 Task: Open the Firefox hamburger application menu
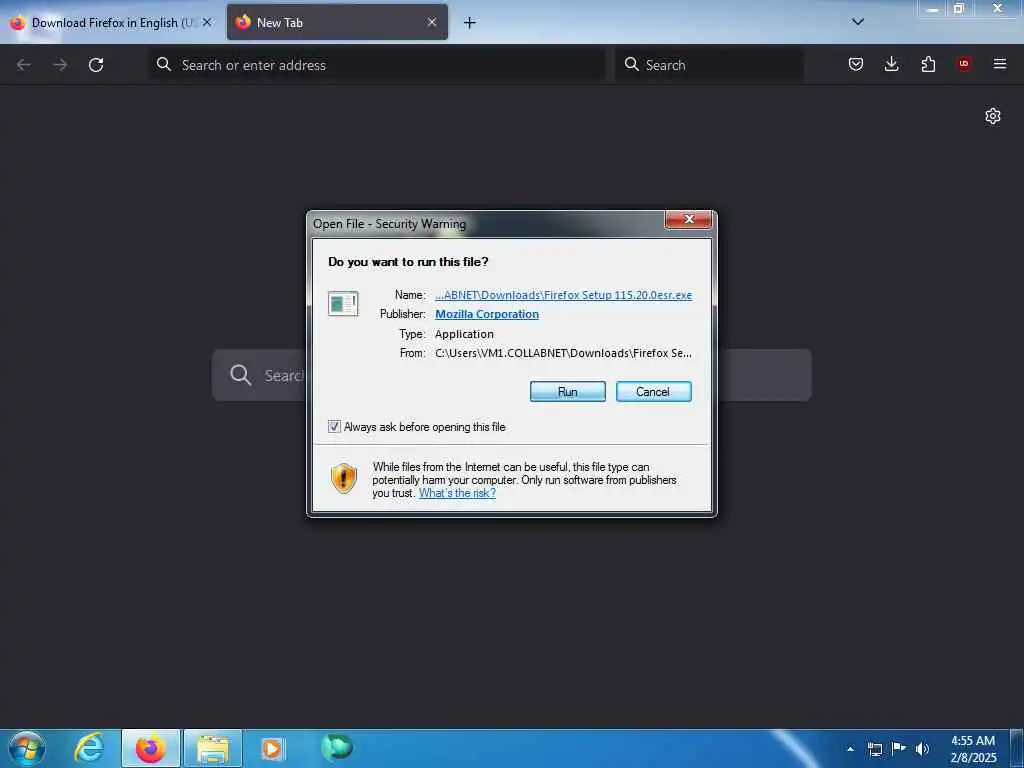tap(1000, 64)
